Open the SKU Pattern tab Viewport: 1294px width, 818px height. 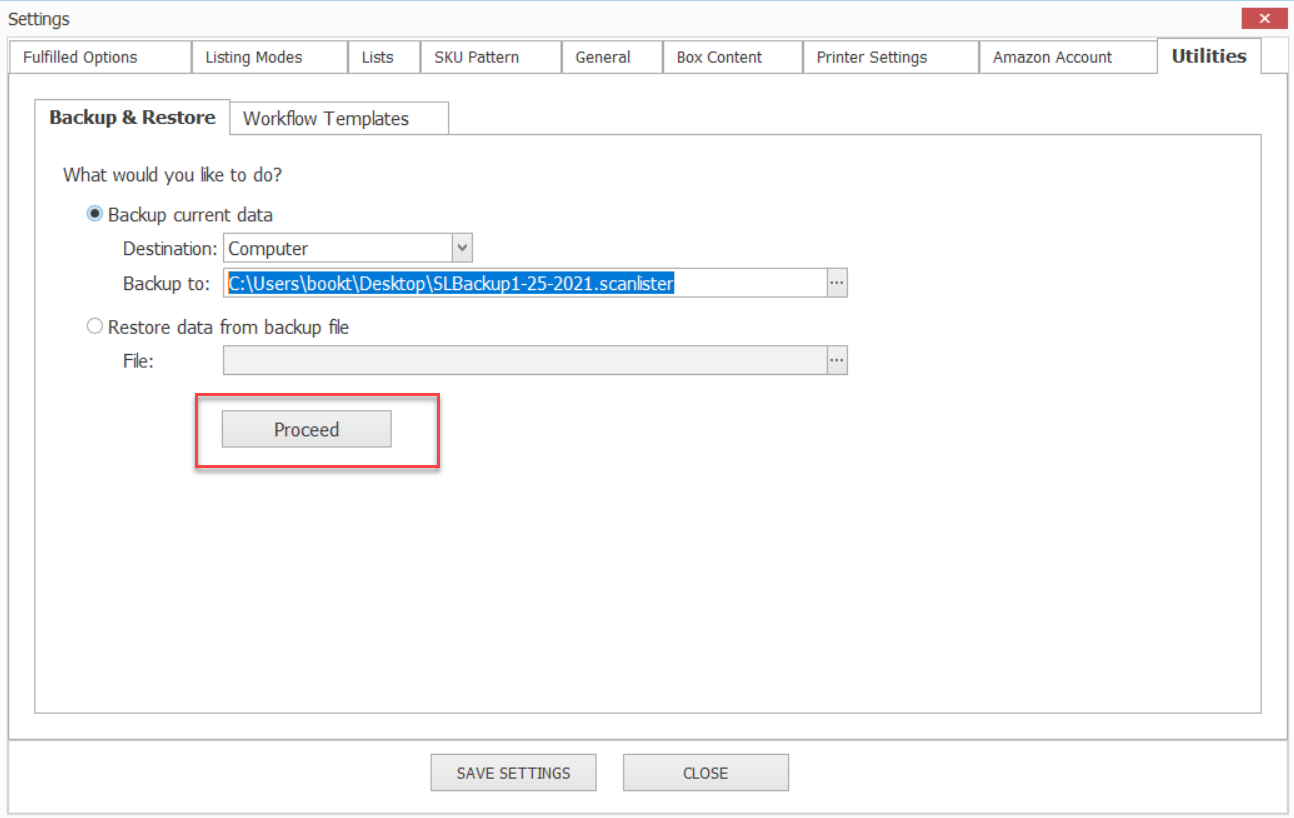[x=476, y=57]
